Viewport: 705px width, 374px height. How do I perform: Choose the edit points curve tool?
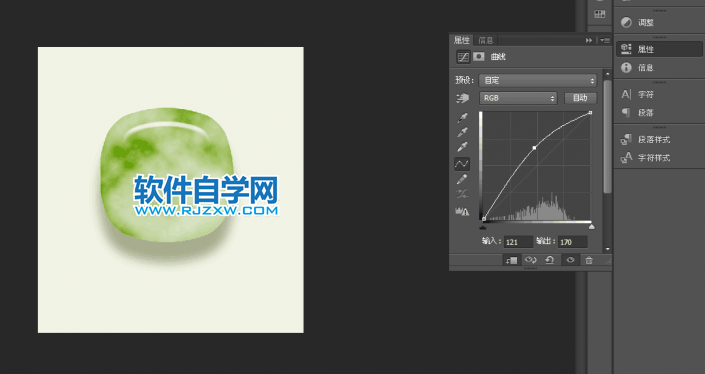click(x=462, y=164)
